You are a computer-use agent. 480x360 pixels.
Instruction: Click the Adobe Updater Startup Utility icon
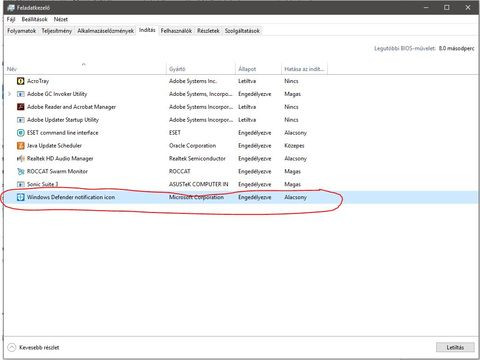coord(21,120)
